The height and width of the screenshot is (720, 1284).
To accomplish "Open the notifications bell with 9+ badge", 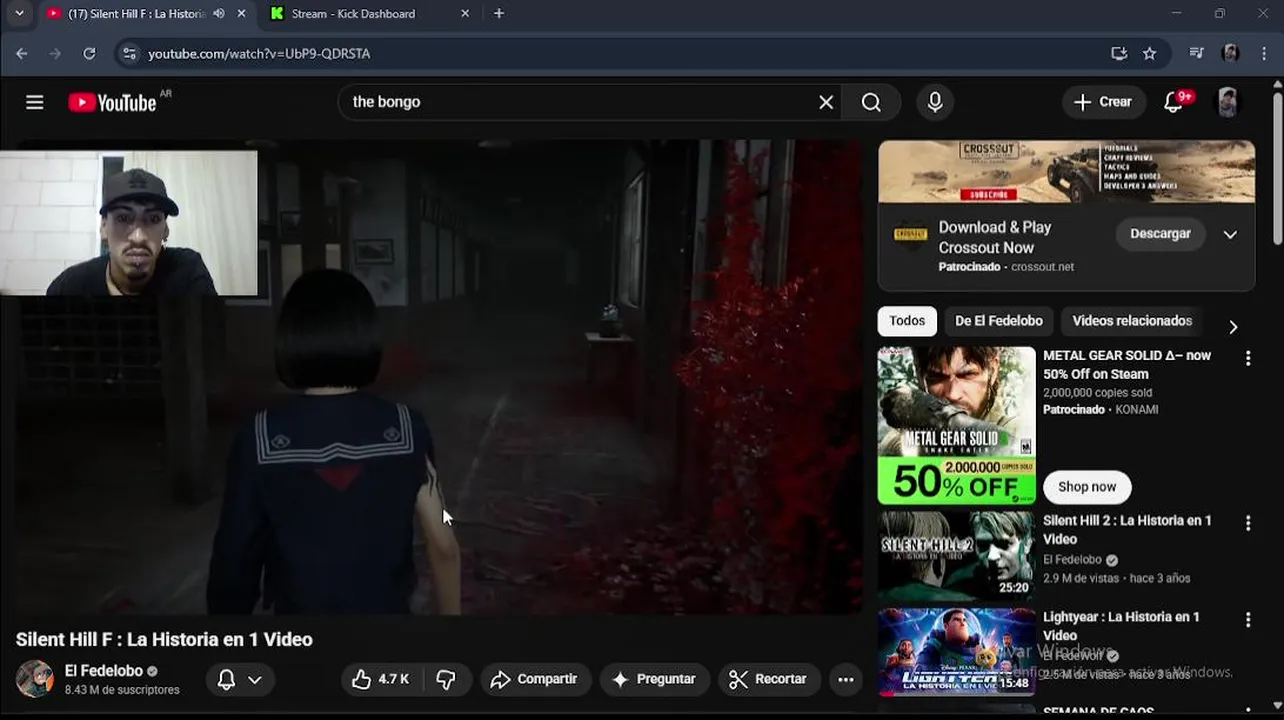I will pyautogui.click(x=1174, y=102).
